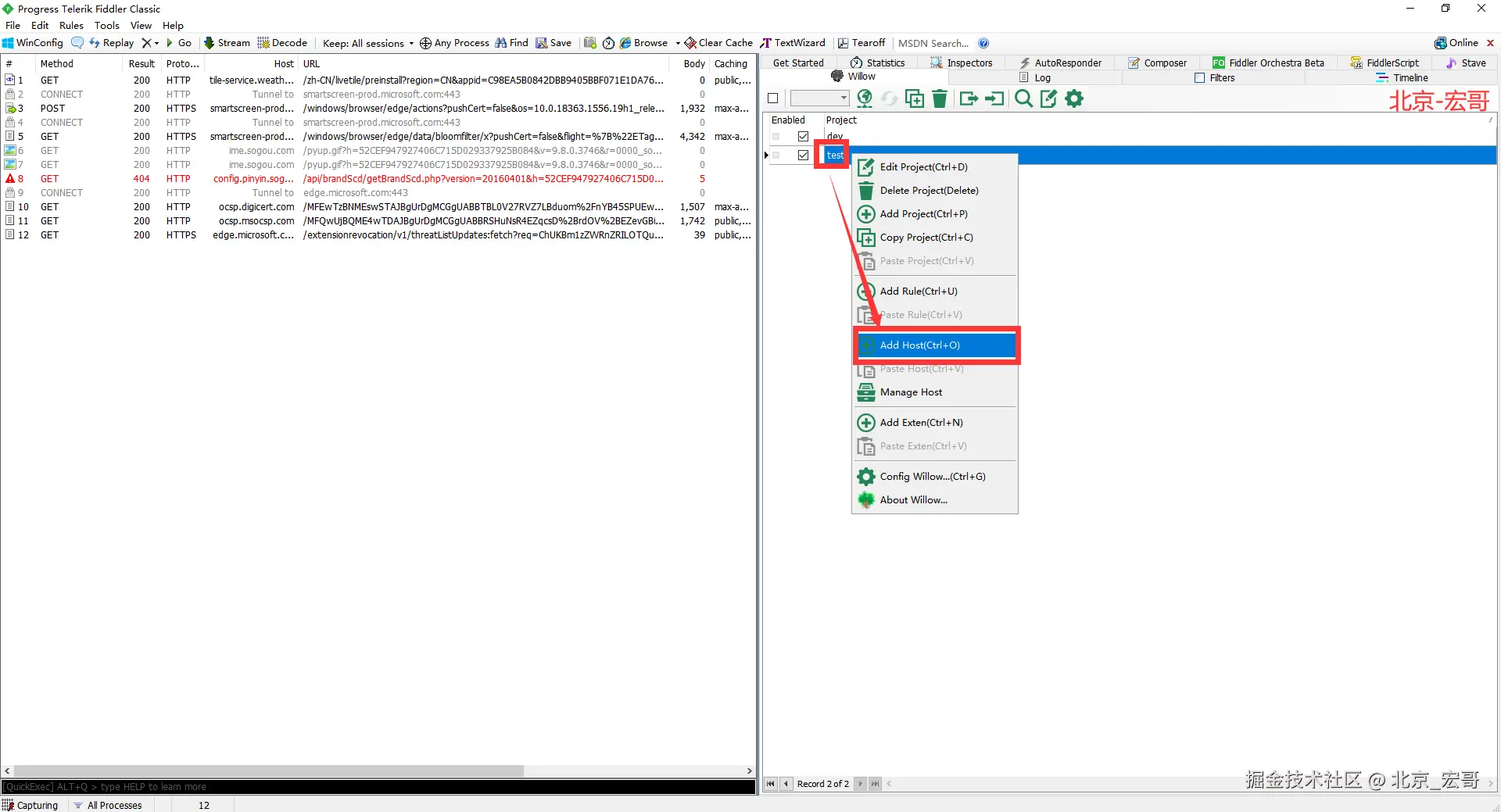Click the Willow export arrow icon
1501x812 pixels.
tap(969, 98)
